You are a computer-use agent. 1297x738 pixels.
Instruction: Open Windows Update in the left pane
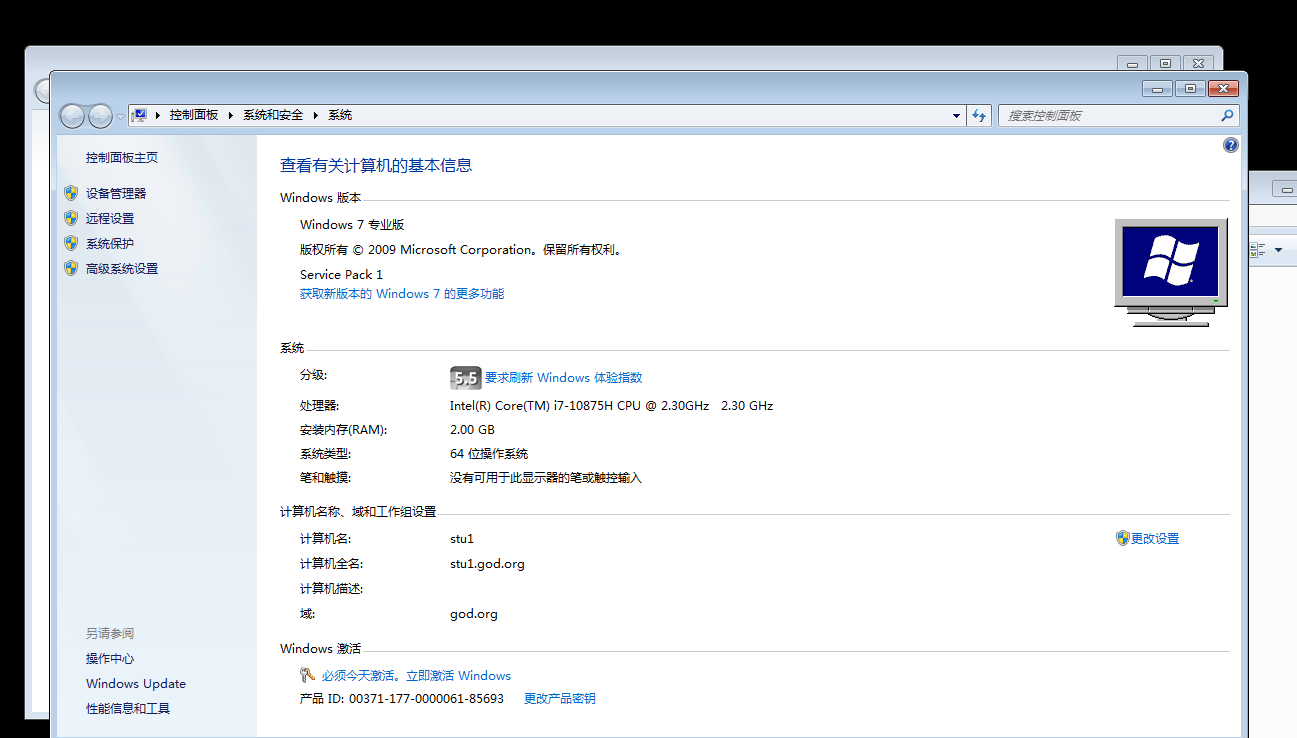pos(136,684)
